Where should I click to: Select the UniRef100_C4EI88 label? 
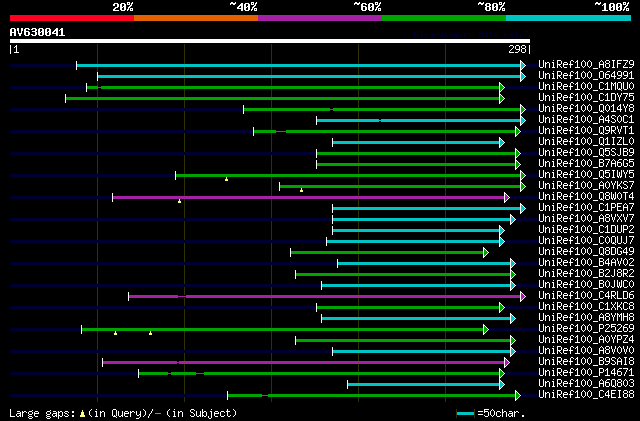click(x=586, y=395)
